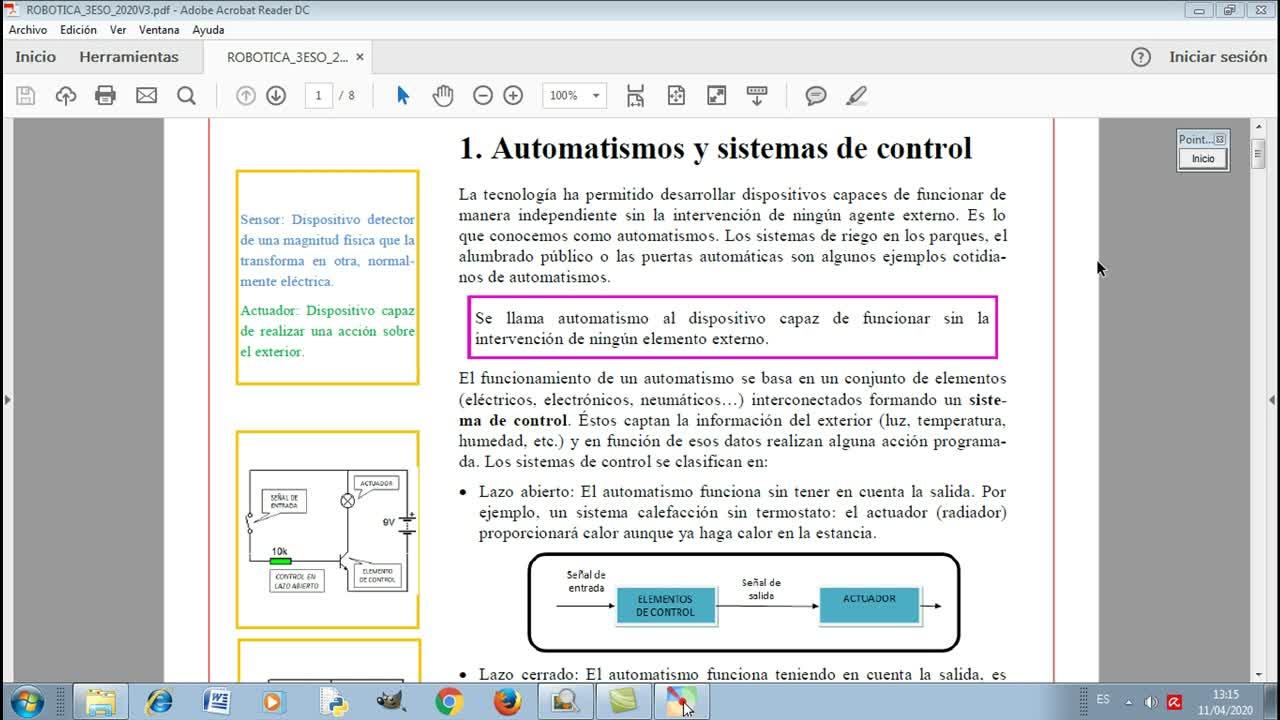Click the Save file icon
The width and height of the screenshot is (1280, 720).
pyautogui.click(x=26, y=96)
